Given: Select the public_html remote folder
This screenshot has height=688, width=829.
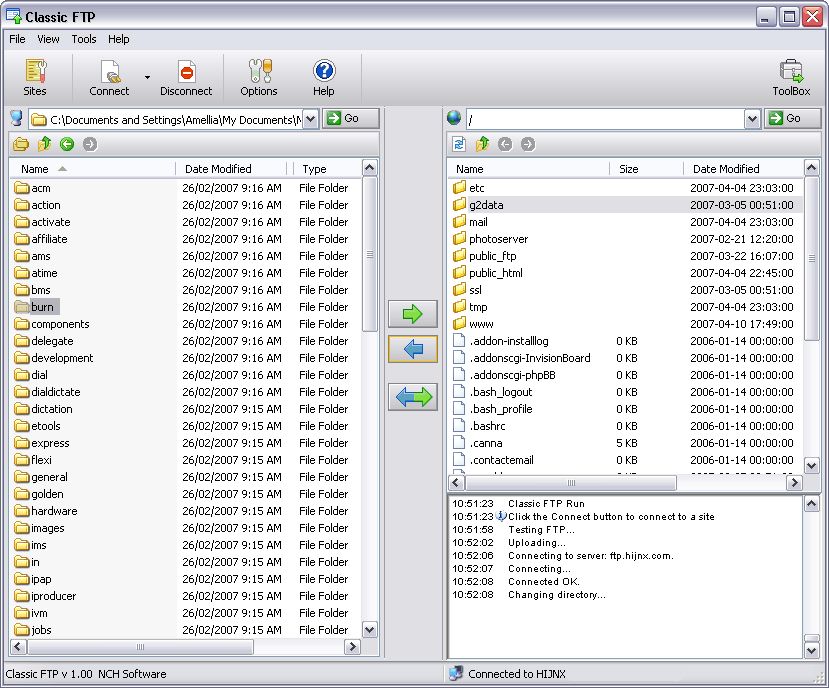Looking at the screenshot, I should pyautogui.click(x=495, y=273).
